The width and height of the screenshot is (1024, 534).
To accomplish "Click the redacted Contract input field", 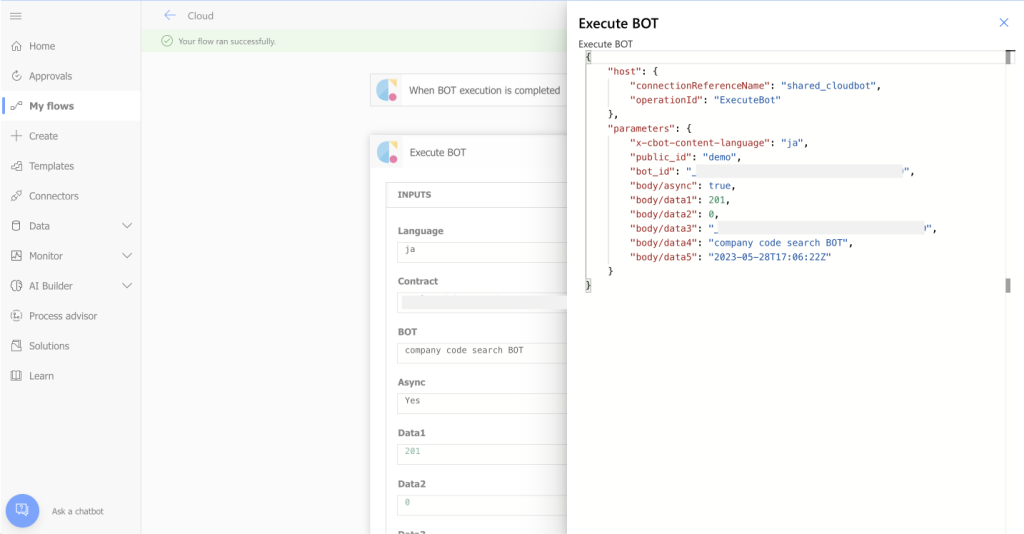I will click(482, 302).
